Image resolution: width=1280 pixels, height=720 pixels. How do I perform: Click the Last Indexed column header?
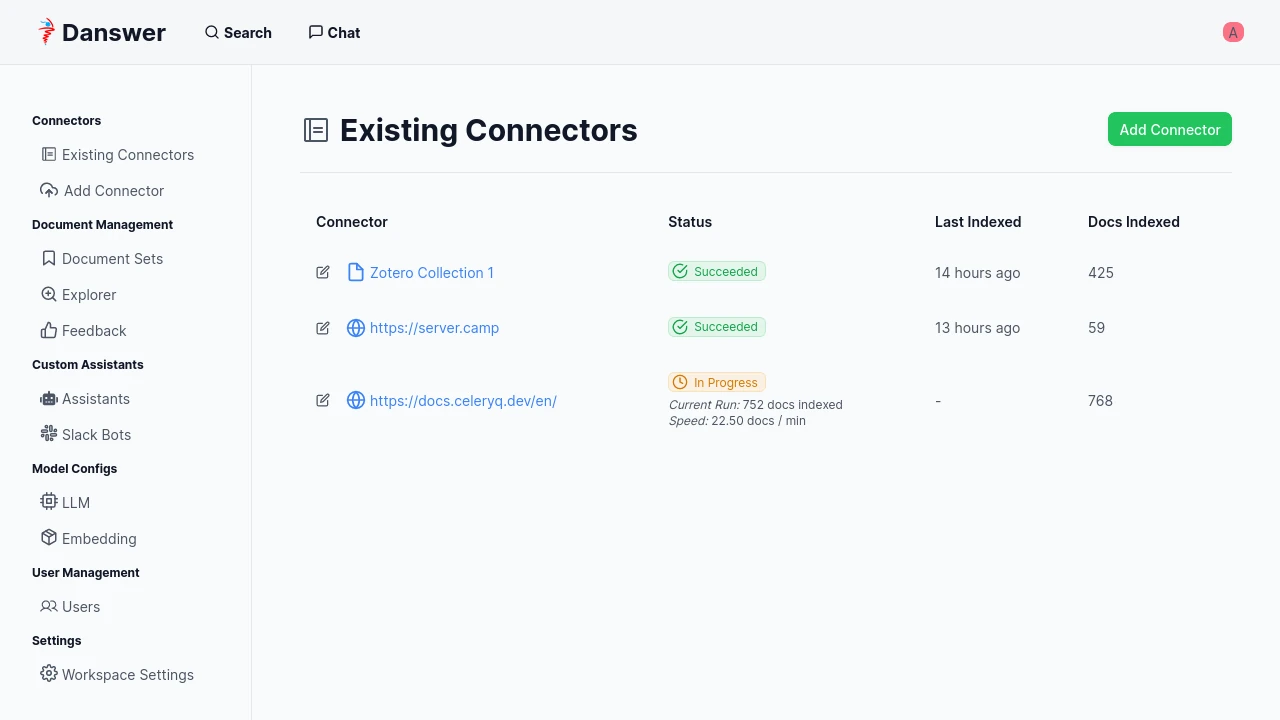(978, 222)
